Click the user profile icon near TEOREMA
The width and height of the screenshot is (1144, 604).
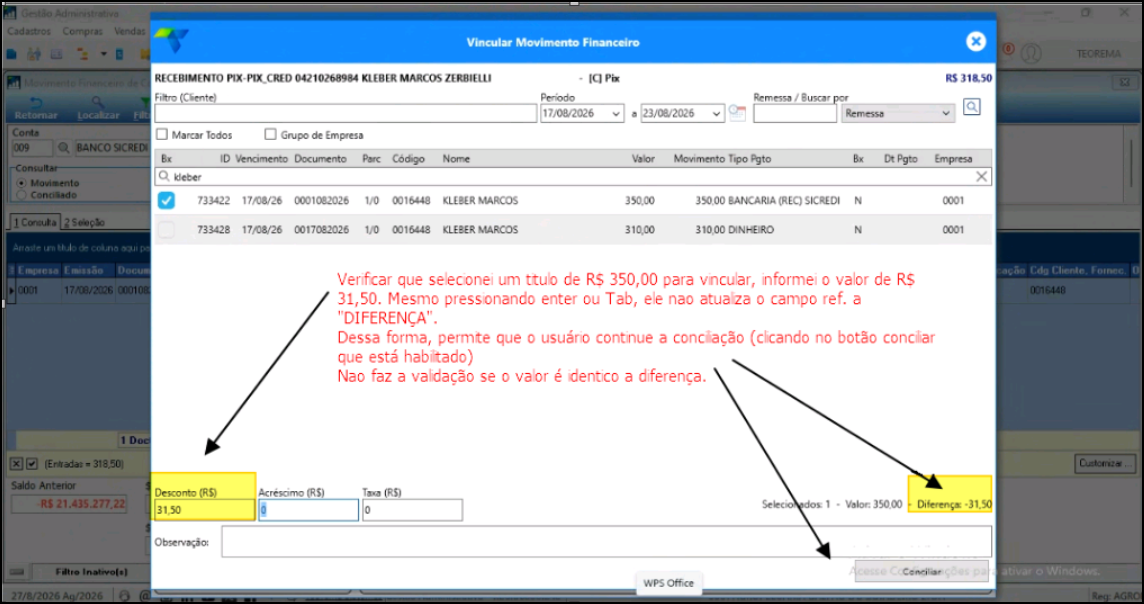1030,53
